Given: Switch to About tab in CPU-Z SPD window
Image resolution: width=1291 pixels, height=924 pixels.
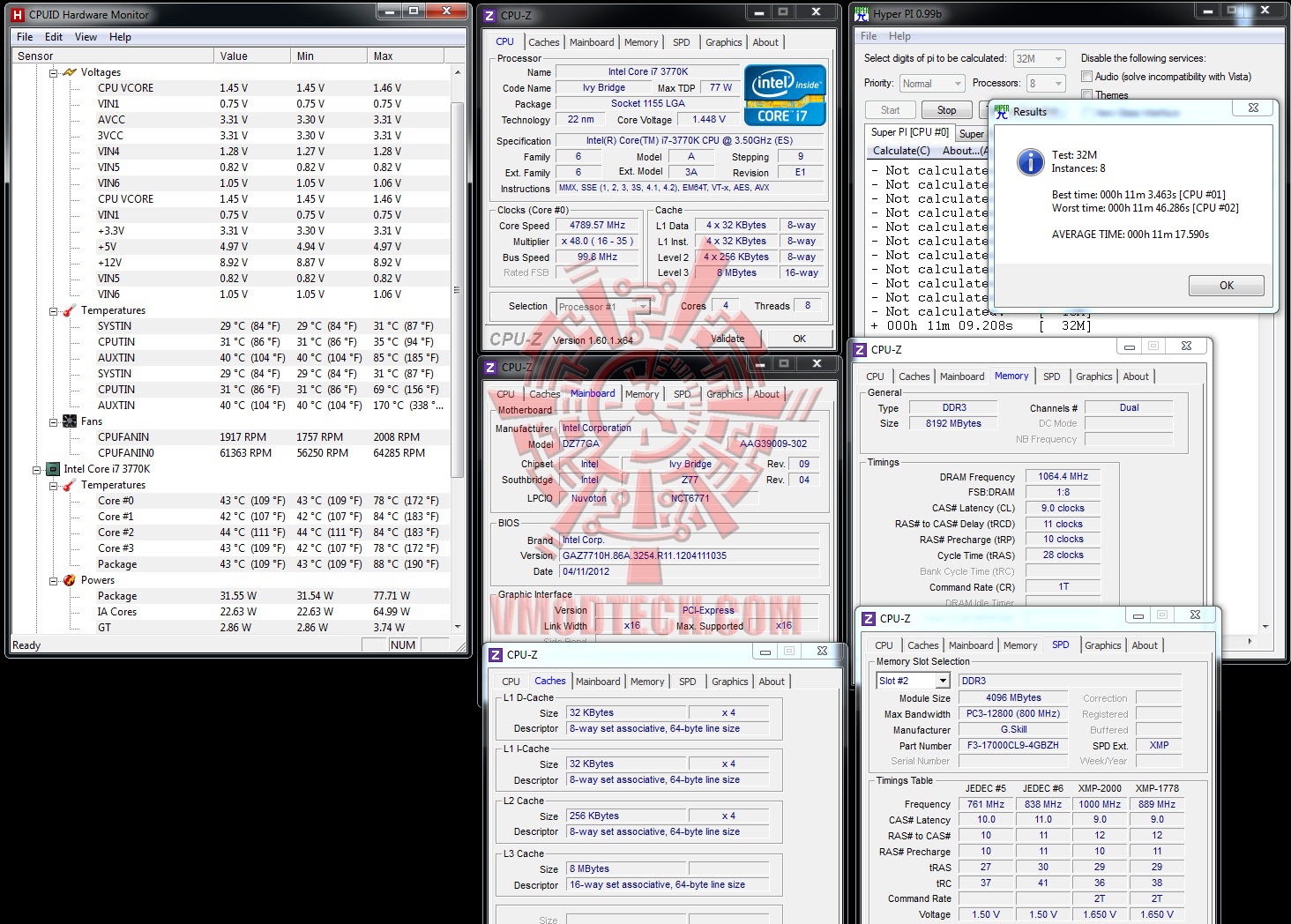Looking at the screenshot, I should point(1145,645).
